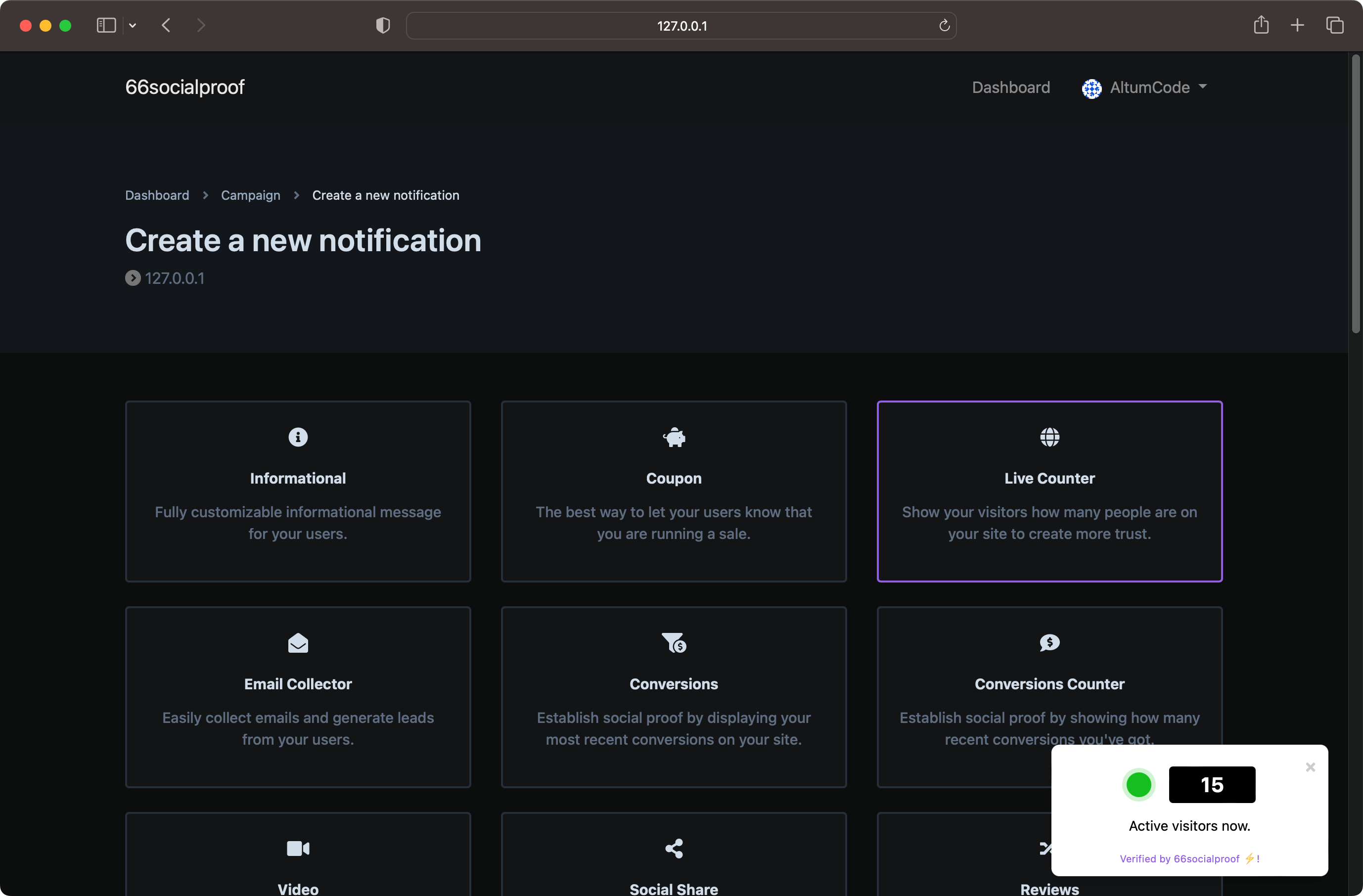Go to Dashboard in top navigation

pyautogui.click(x=1010, y=88)
